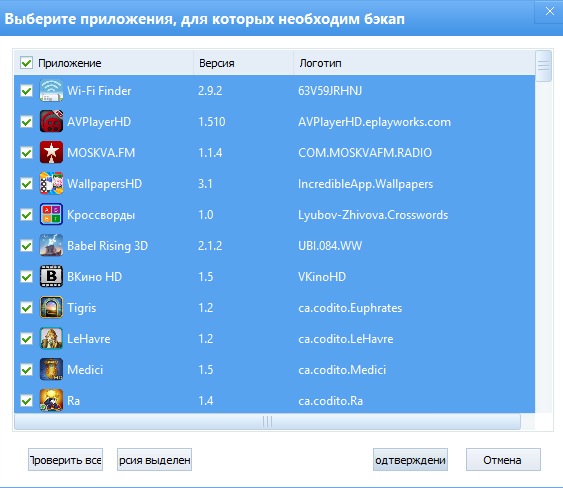Select the Medici app icon
Image resolution: width=563 pixels, height=488 pixels.
[x=51, y=370]
